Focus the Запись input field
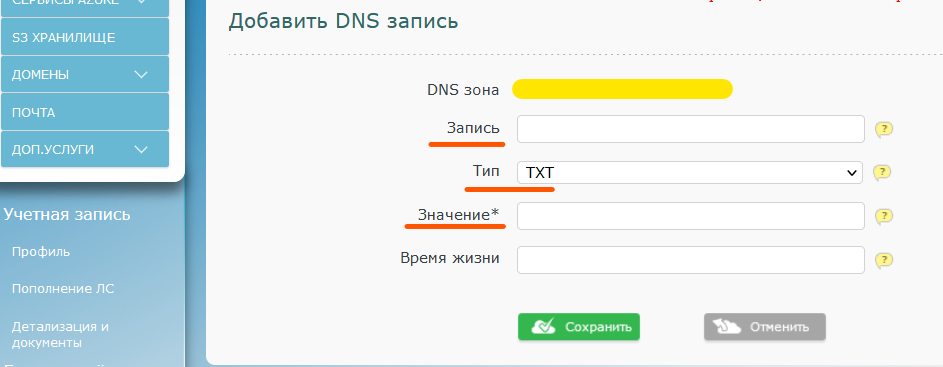 (x=691, y=129)
